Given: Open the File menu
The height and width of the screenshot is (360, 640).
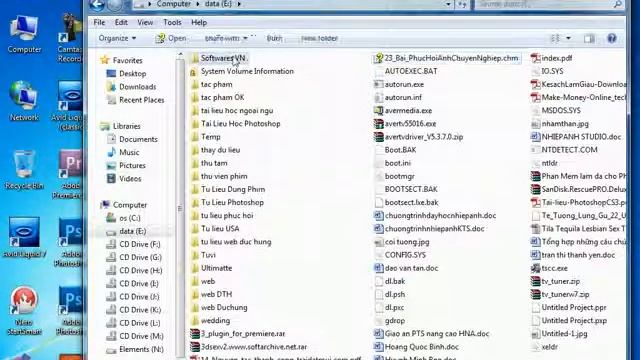Looking at the screenshot, I should coord(99,22).
